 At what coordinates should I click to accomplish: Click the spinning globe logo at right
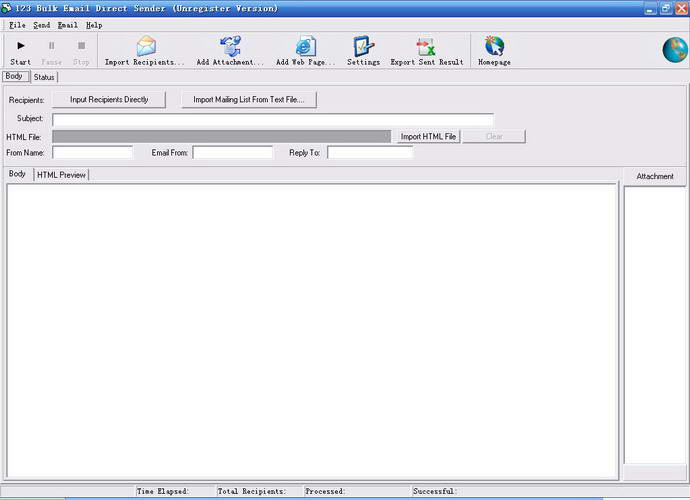[675, 50]
